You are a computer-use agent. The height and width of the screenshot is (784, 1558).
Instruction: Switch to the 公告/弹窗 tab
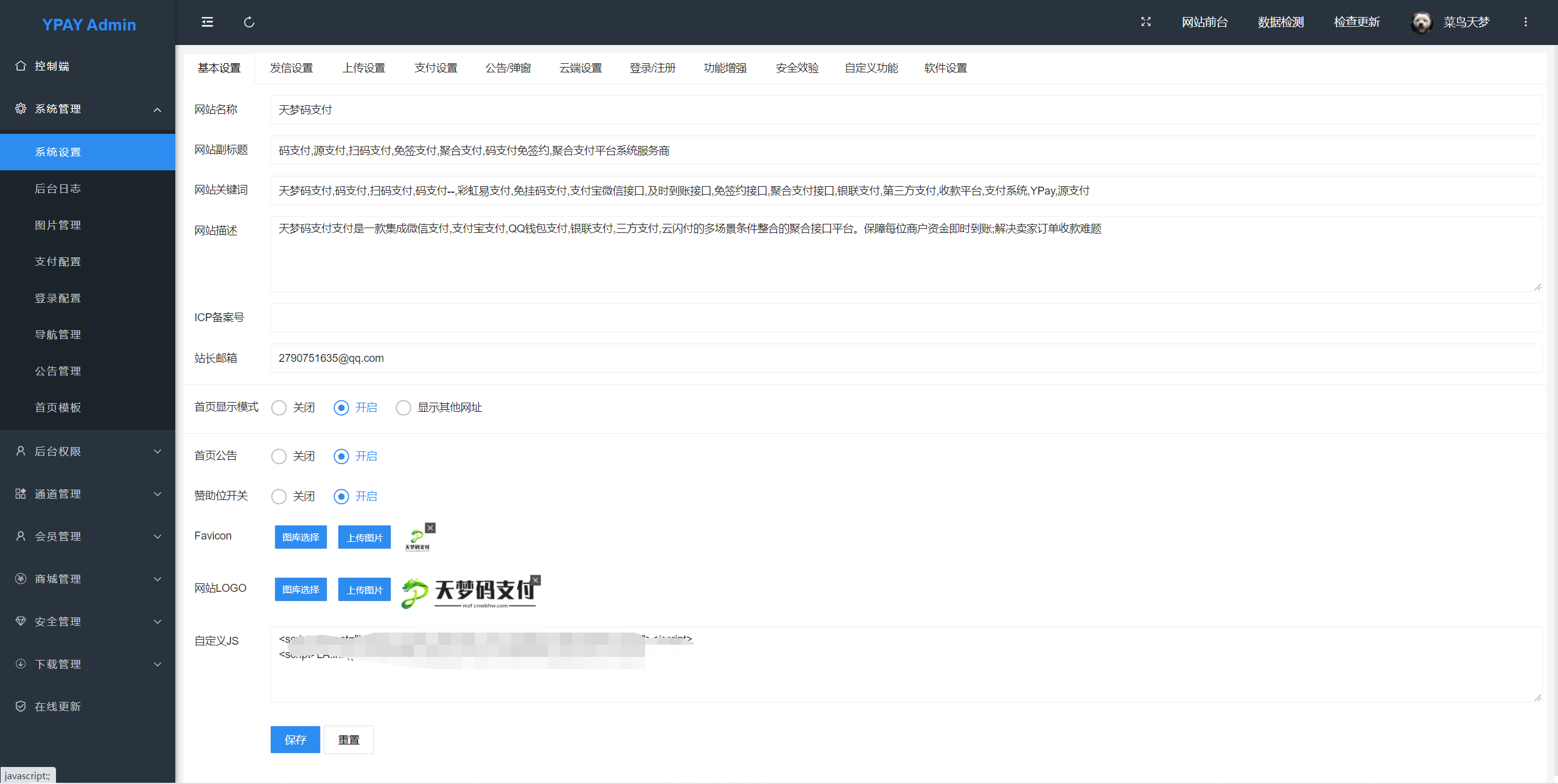508,68
